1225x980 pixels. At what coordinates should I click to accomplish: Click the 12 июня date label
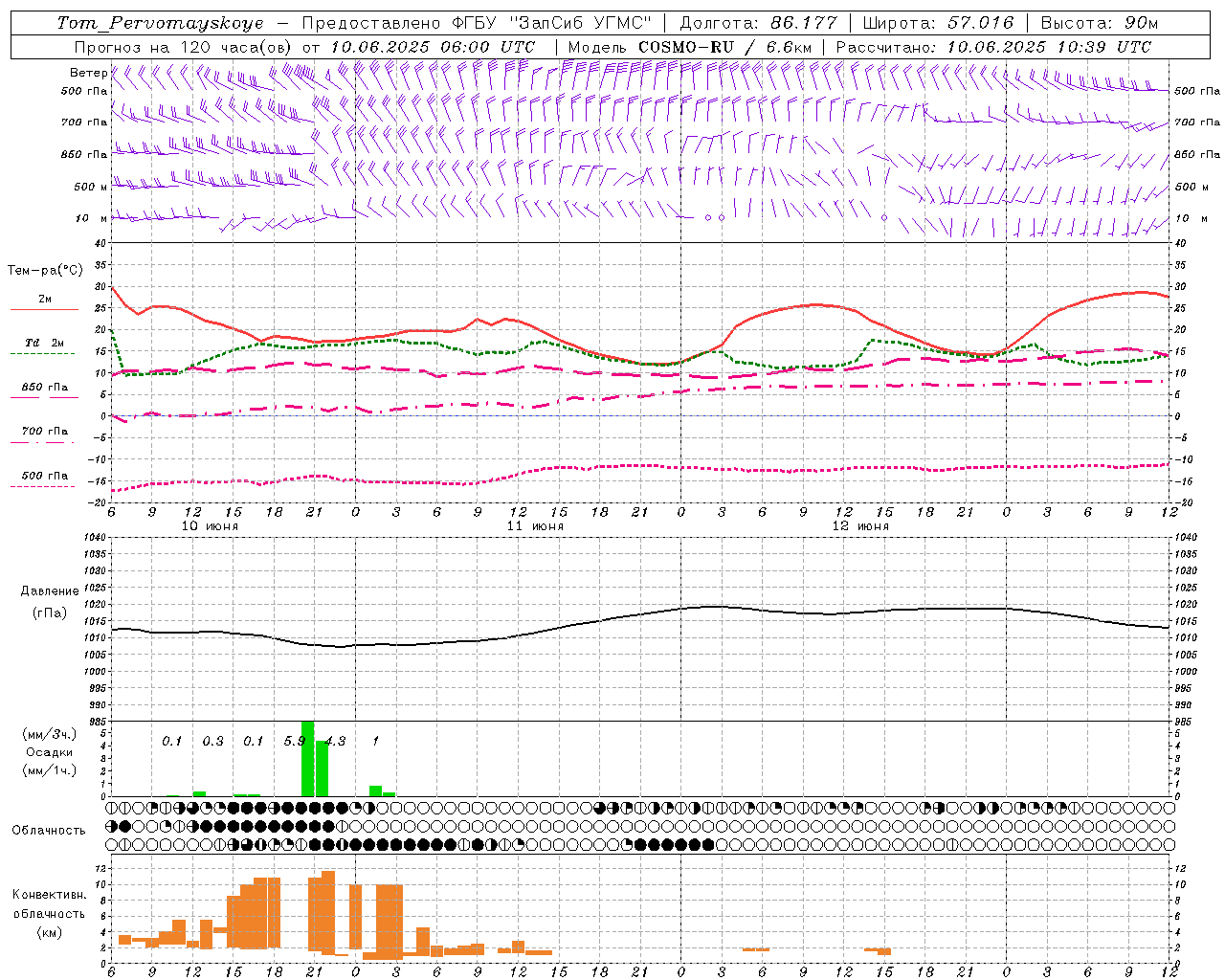[x=860, y=526]
